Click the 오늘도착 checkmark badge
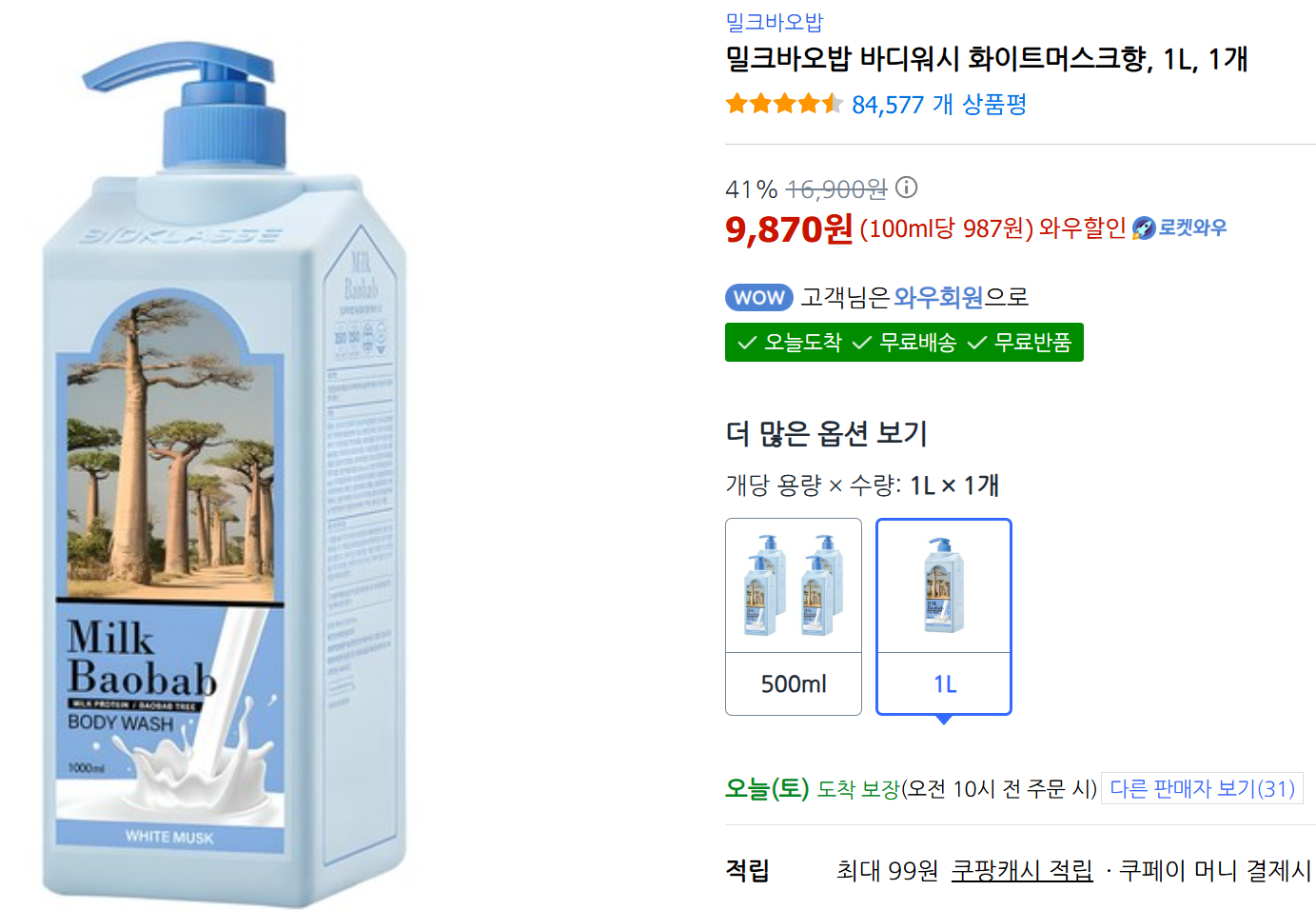Viewport: 1316px width, 910px height. (x=792, y=342)
